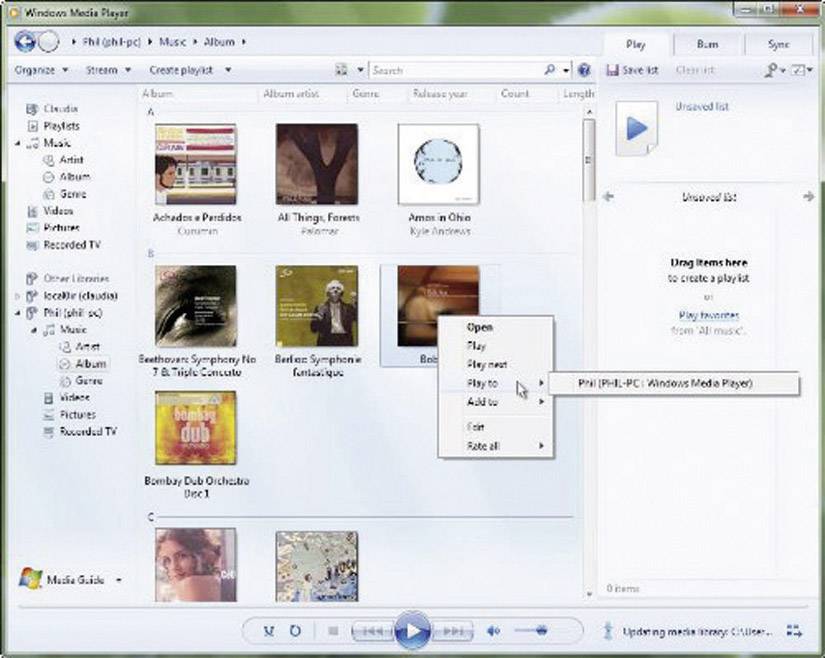Click the Unsaved list play thumbnail
825x658 pixels.
637,128
